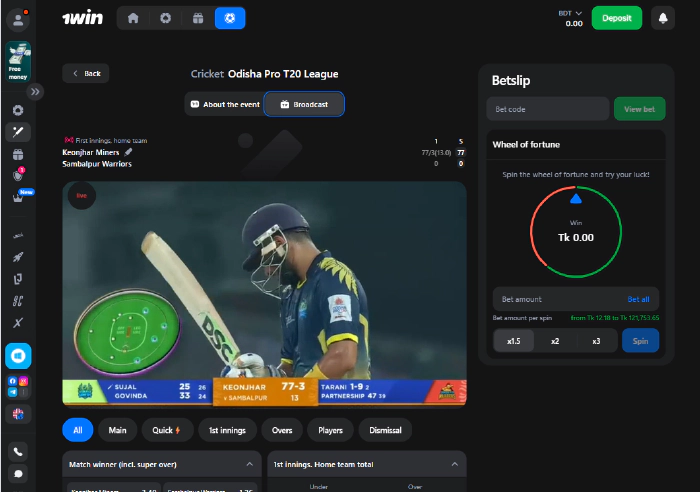Go to home via top house icon
Viewport: 700px width, 492px height.
133,18
